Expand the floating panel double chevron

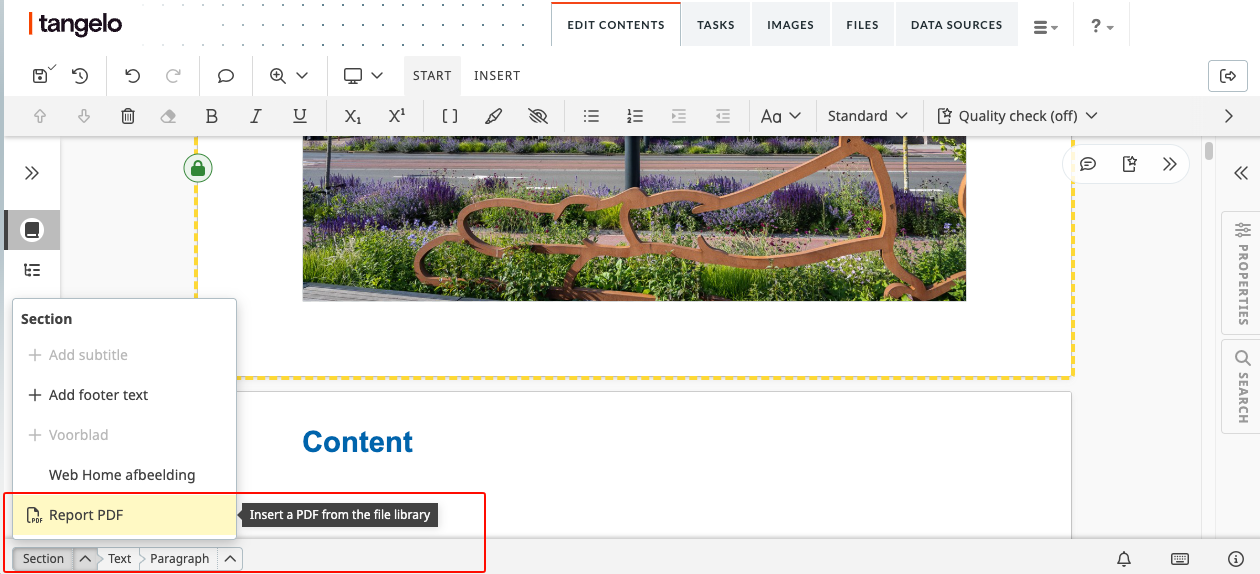click(x=1170, y=164)
